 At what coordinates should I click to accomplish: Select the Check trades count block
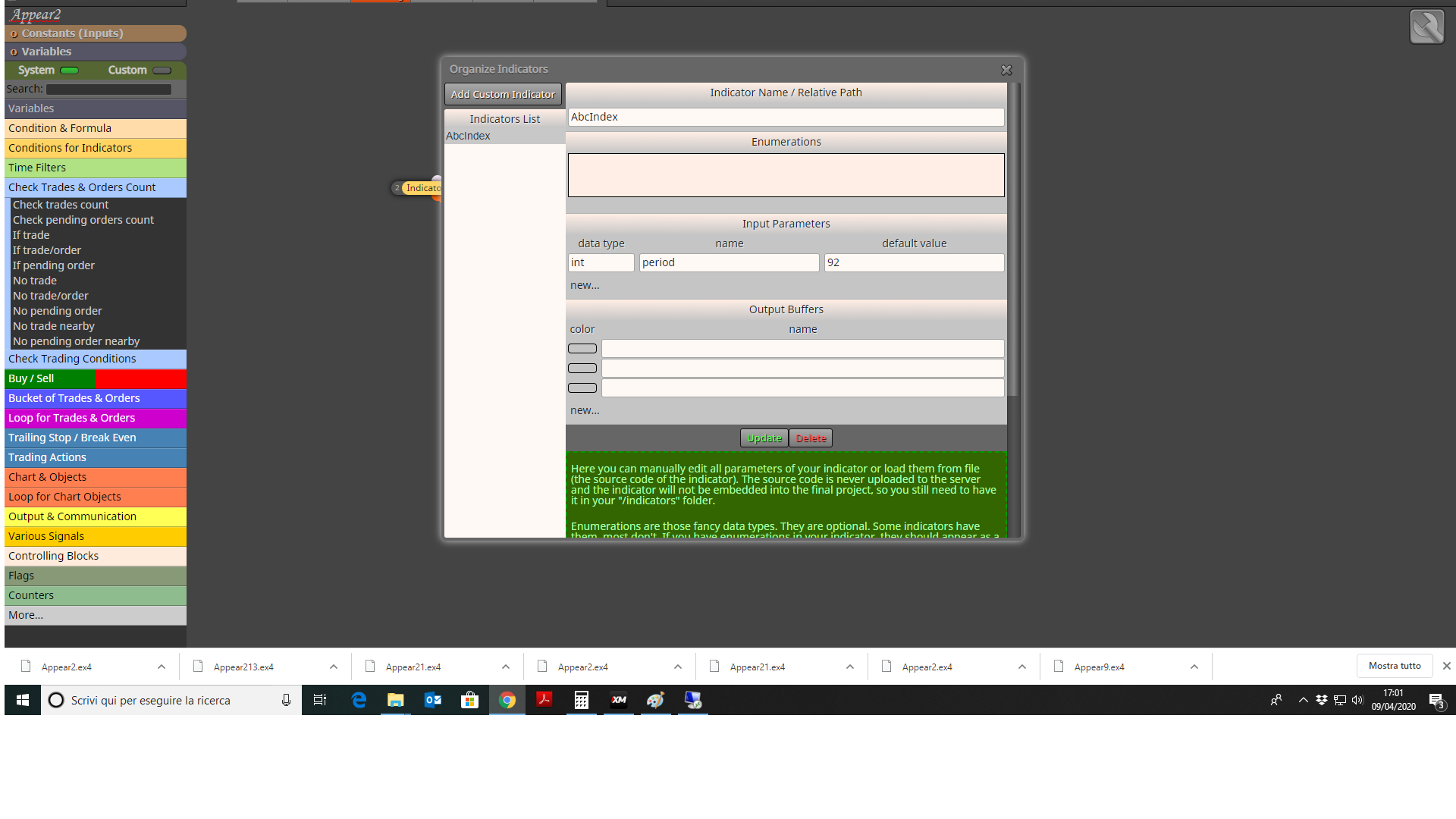click(61, 205)
